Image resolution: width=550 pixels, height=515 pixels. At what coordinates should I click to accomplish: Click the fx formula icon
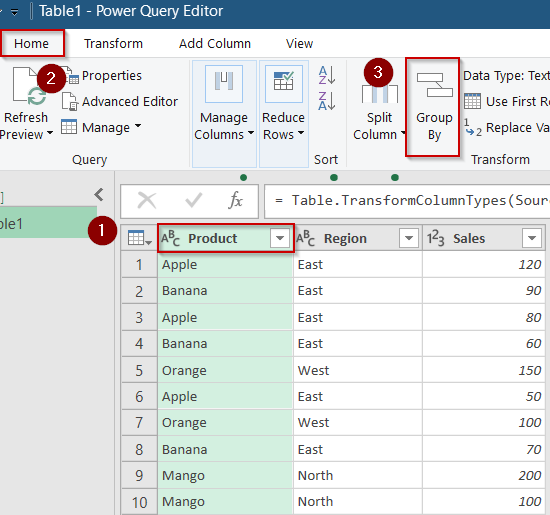pos(235,201)
